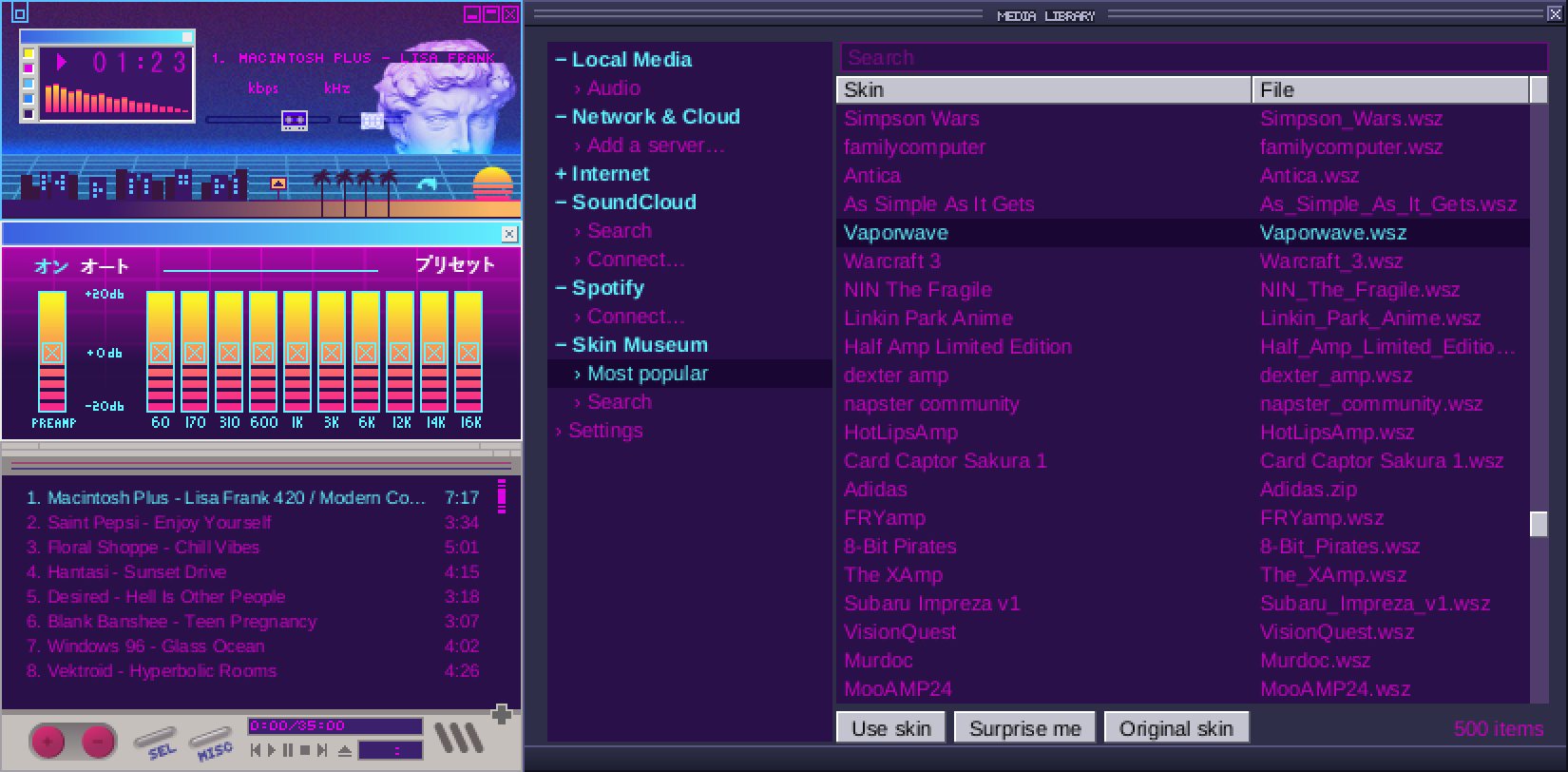Sort the list by the Skin column header
1568x772 pixels.
click(1043, 89)
